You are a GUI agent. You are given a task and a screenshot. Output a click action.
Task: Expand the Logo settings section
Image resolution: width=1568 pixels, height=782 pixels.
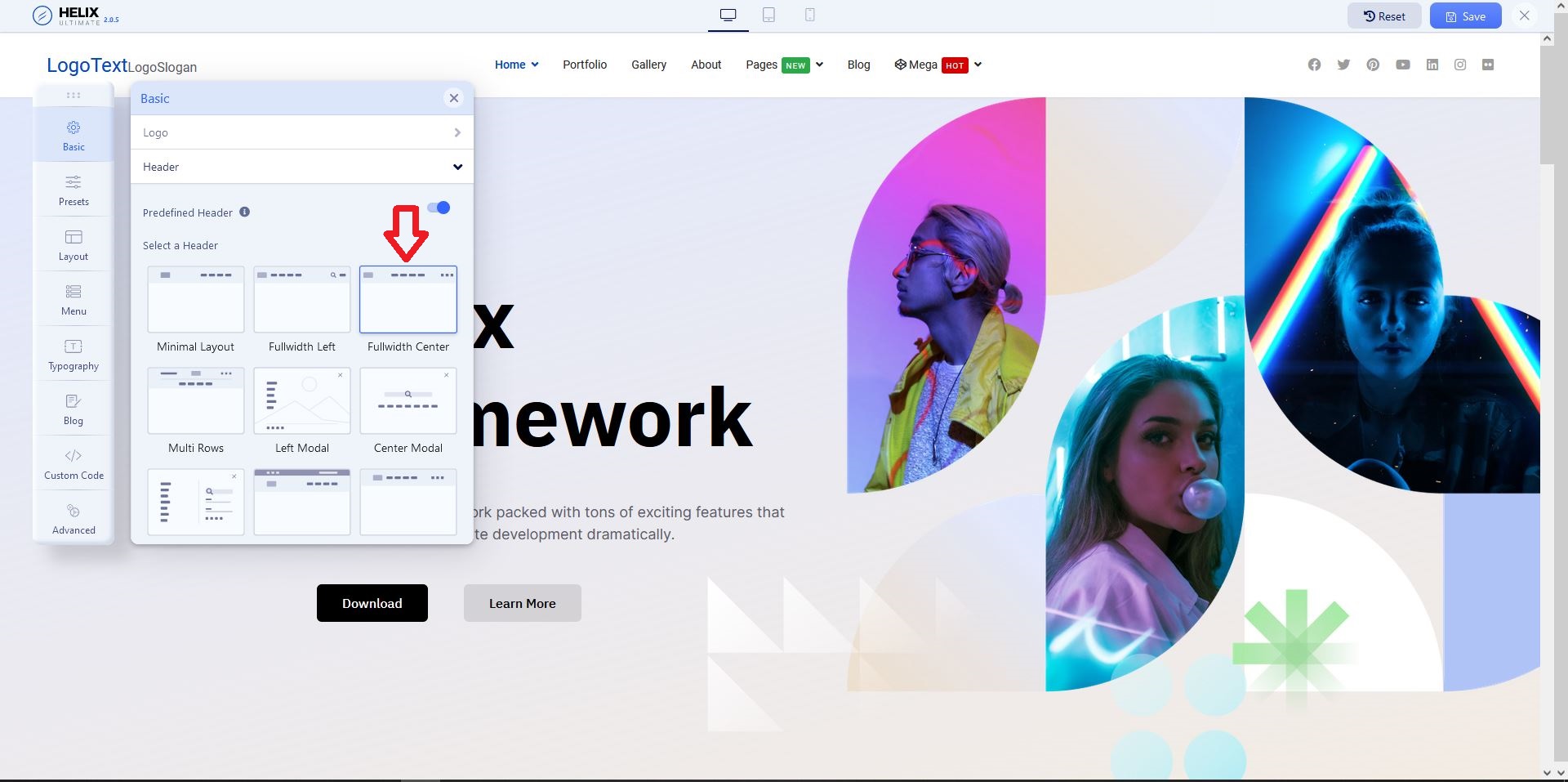tap(302, 132)
